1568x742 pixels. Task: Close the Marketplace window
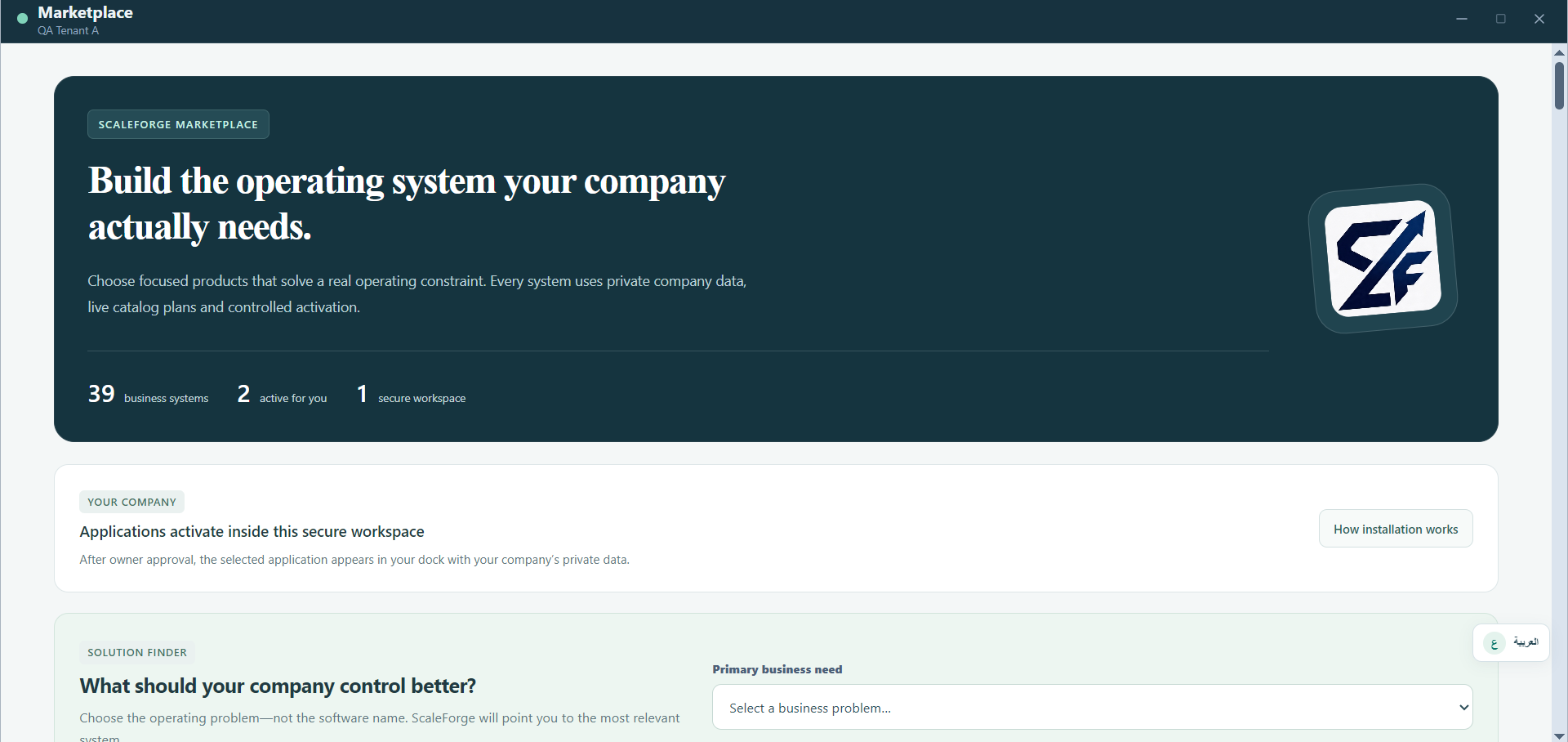(1539, 18)
